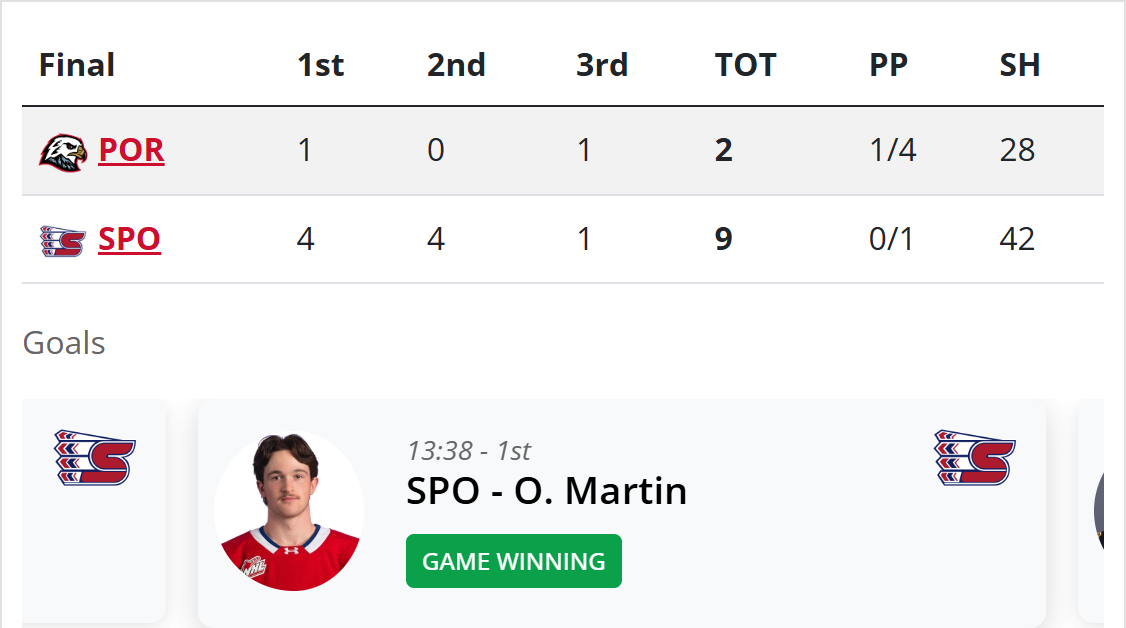This screenshot has height=628, width=1126.
Task: Click the Portland Winterhawks hawk logo
Action: pos(63,151)
